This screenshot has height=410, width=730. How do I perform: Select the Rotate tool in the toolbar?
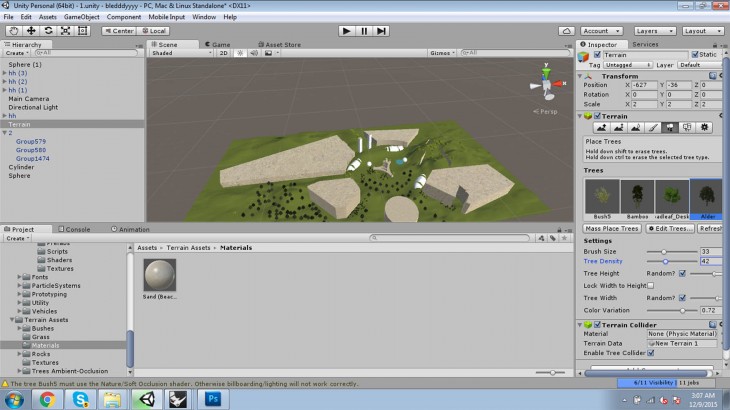(49, 31)
